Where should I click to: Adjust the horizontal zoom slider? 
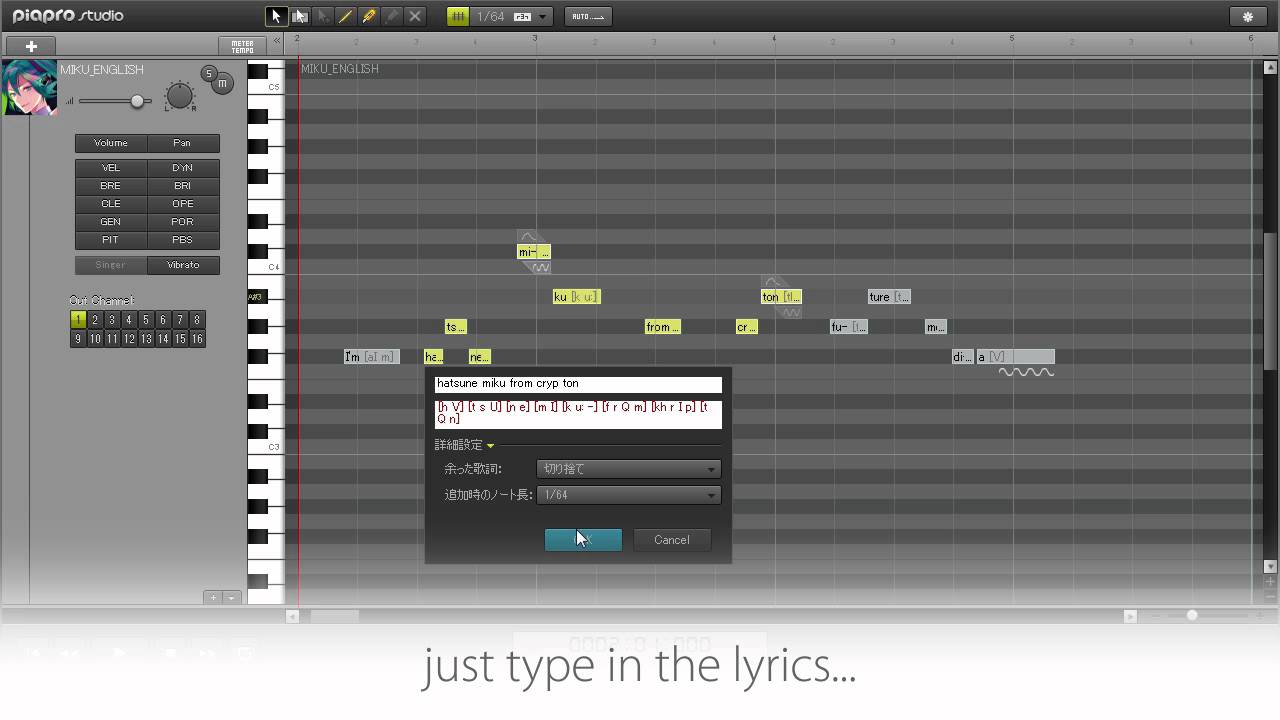(1192, 616)
